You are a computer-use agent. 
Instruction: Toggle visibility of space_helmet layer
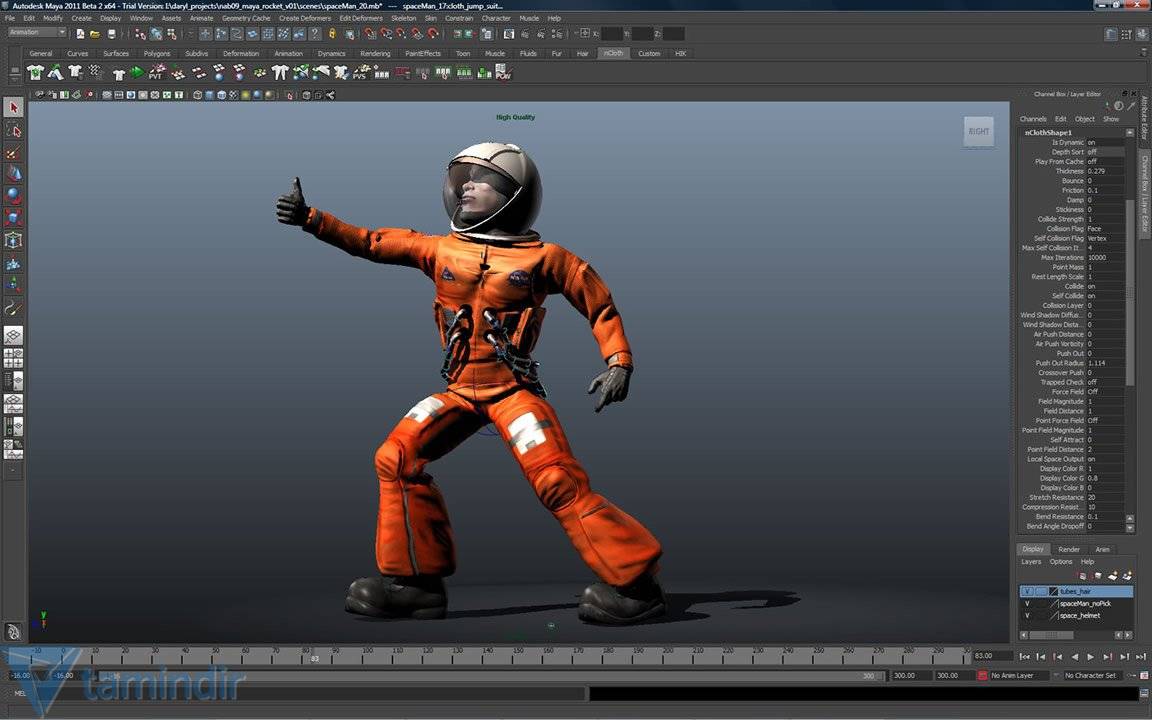1027,616
